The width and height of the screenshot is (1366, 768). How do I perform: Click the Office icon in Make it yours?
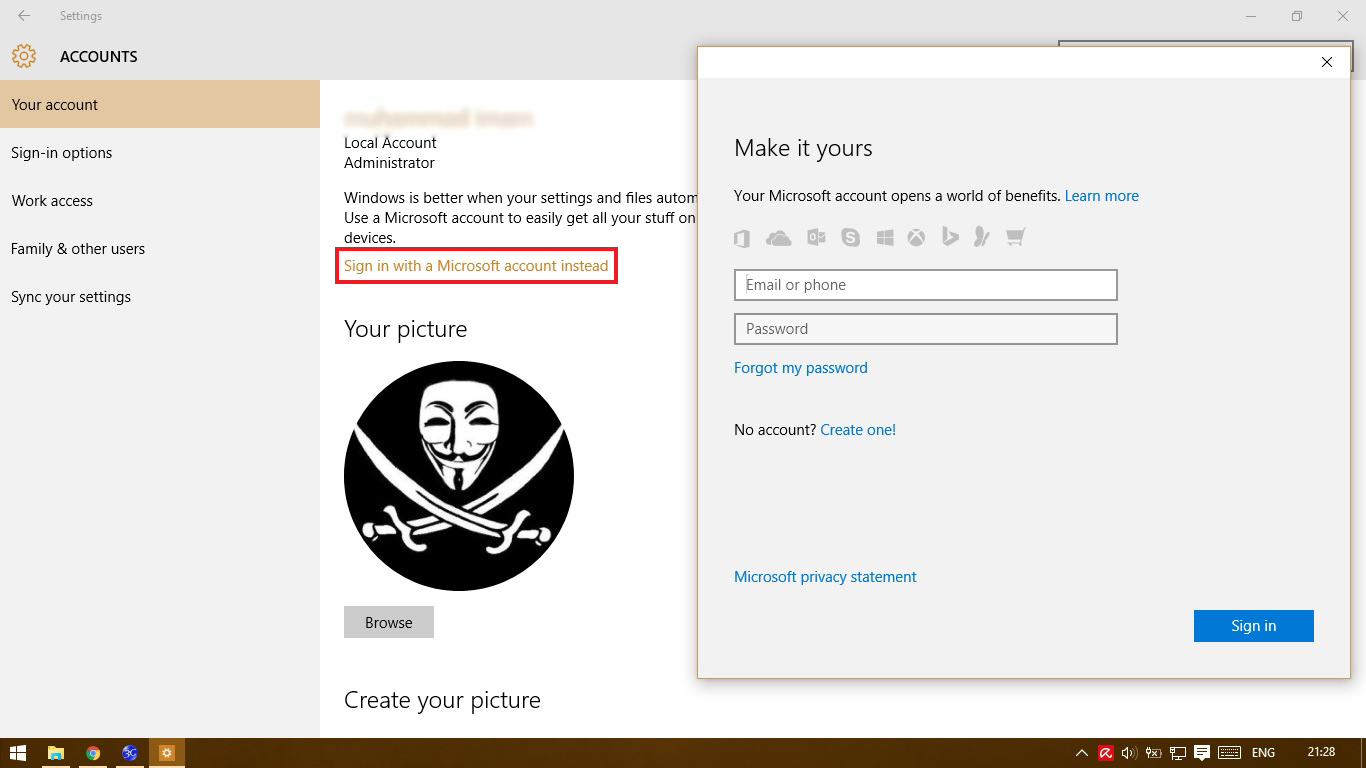tap(742, 237)
